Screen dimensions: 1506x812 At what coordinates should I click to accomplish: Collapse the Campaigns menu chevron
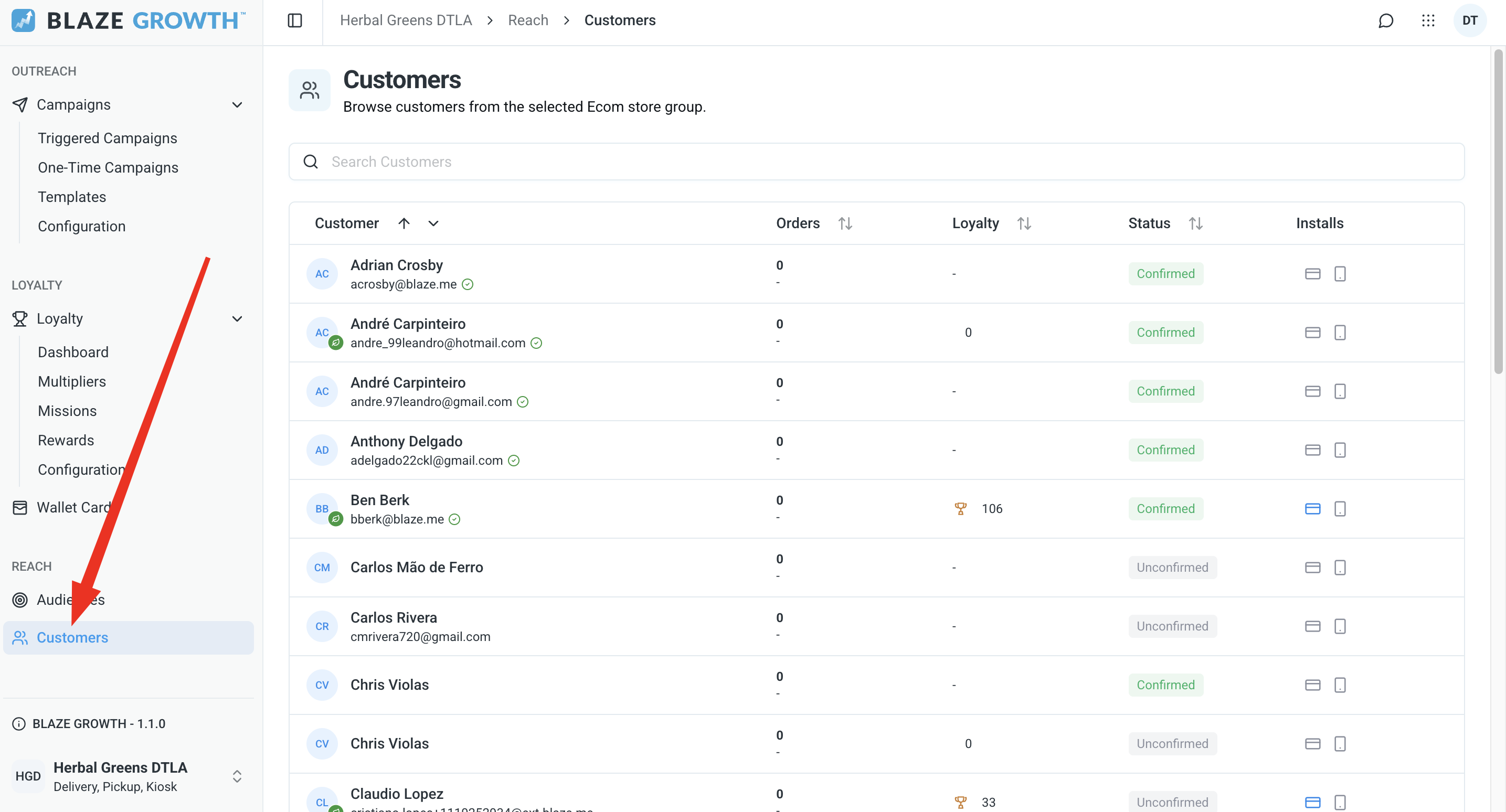(x=237, y=104)
